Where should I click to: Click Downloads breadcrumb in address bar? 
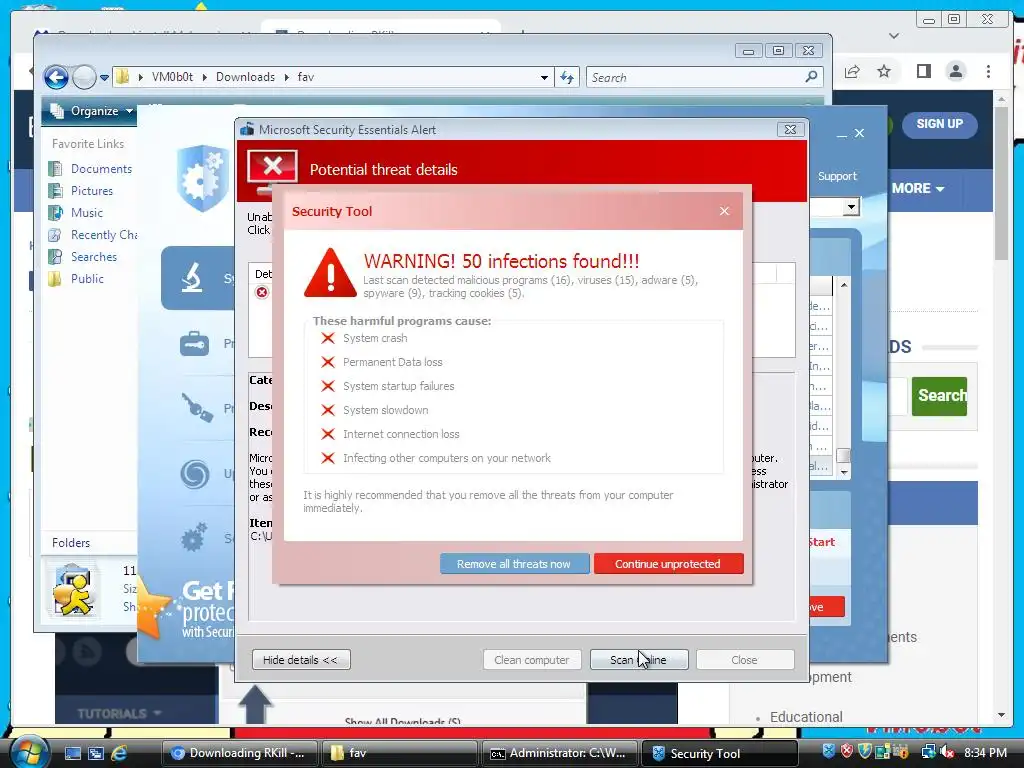(246, 77)
